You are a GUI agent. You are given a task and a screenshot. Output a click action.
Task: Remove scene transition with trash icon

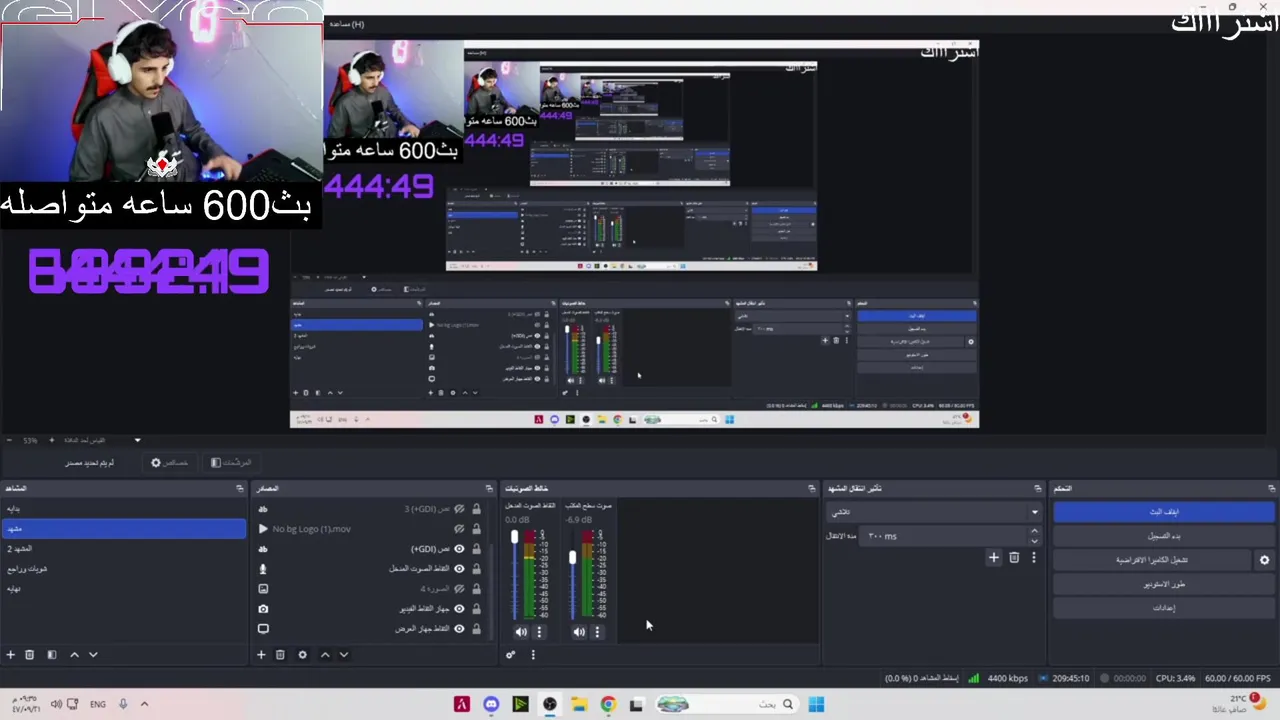click(x=1014, y=558)
